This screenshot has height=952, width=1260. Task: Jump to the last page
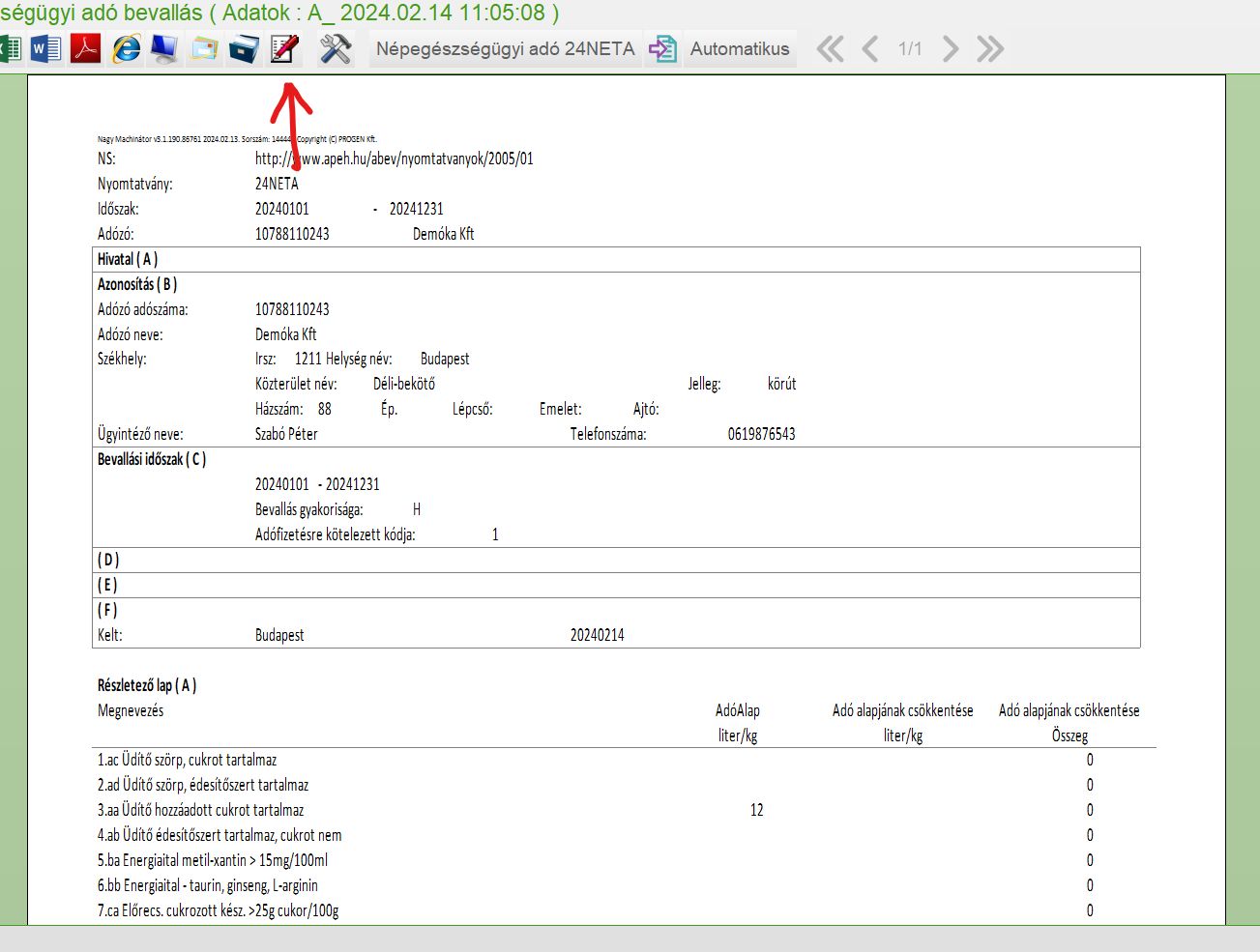tap(990, 48)
